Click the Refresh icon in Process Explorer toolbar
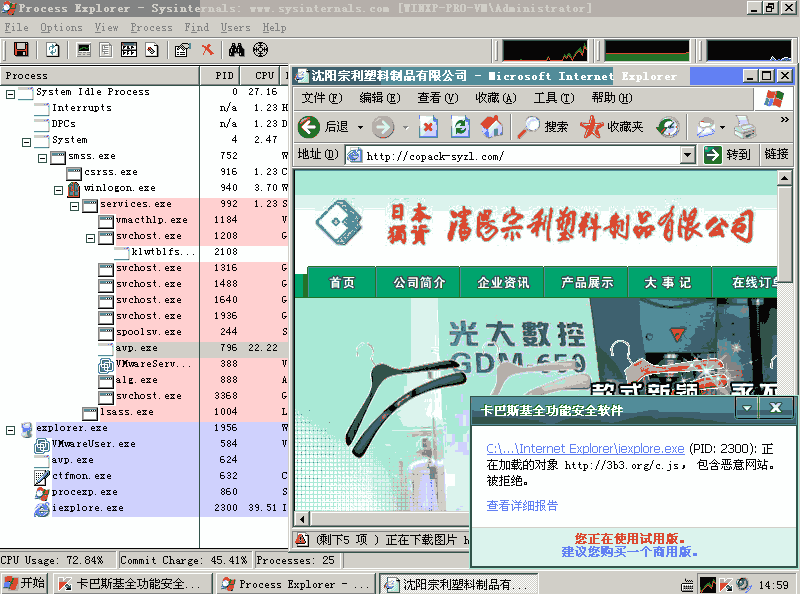This screenshot has height=594, width=800. pos(53,50)
